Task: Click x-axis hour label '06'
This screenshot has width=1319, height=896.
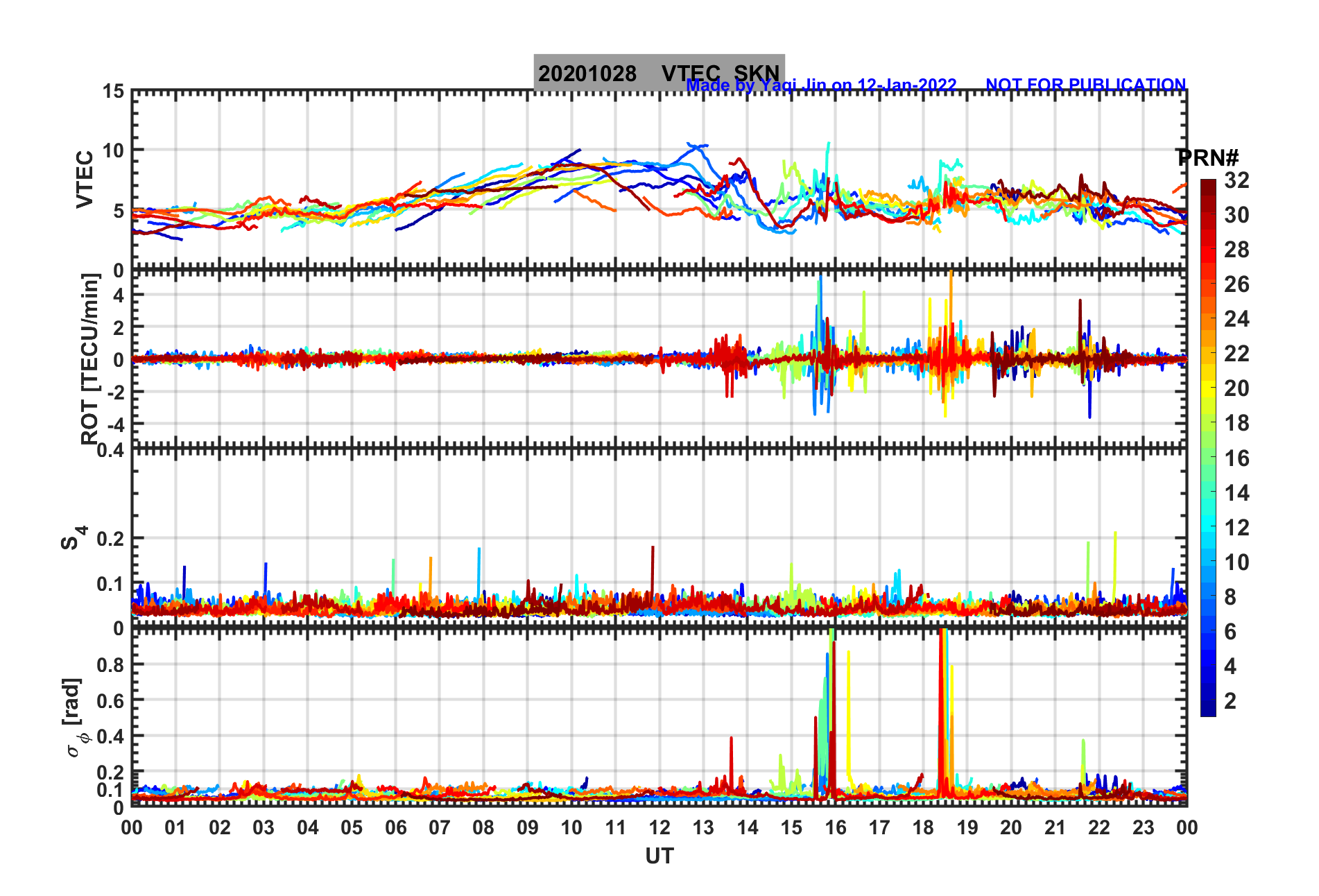Action: point(396,827)
